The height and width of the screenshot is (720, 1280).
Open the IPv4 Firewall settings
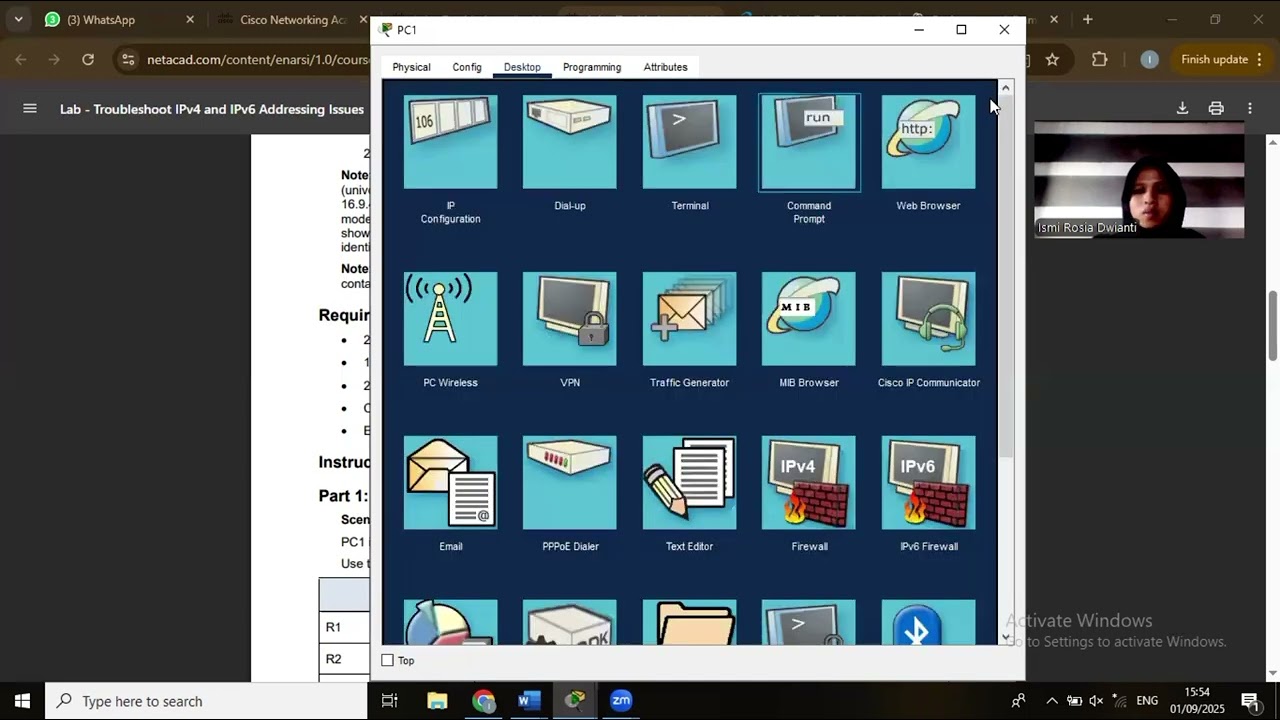click(809, 483)
